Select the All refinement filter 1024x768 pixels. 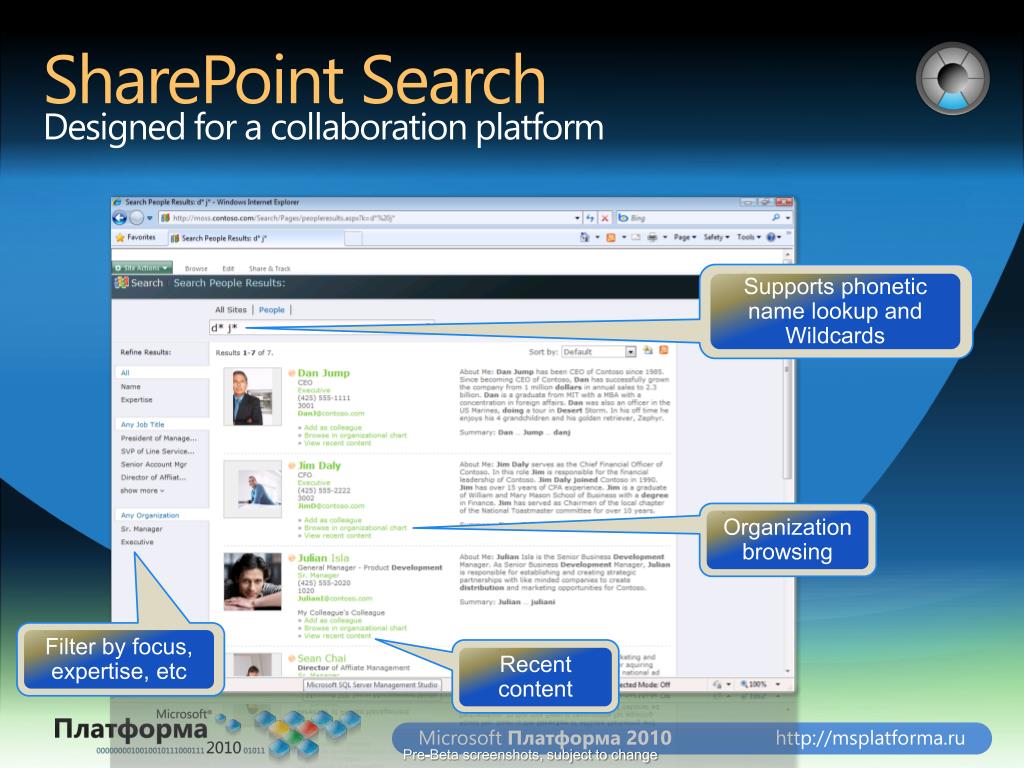click(125, 373)
